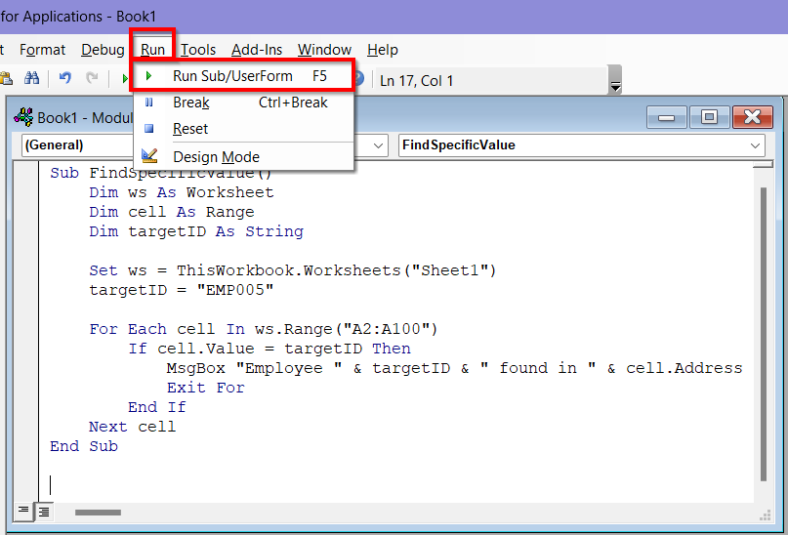The width and height of the screenshot is (788, 535).
Task: Click the toolbar options overflow arrow
Action: pyautogui.click(x=615, y=79)
